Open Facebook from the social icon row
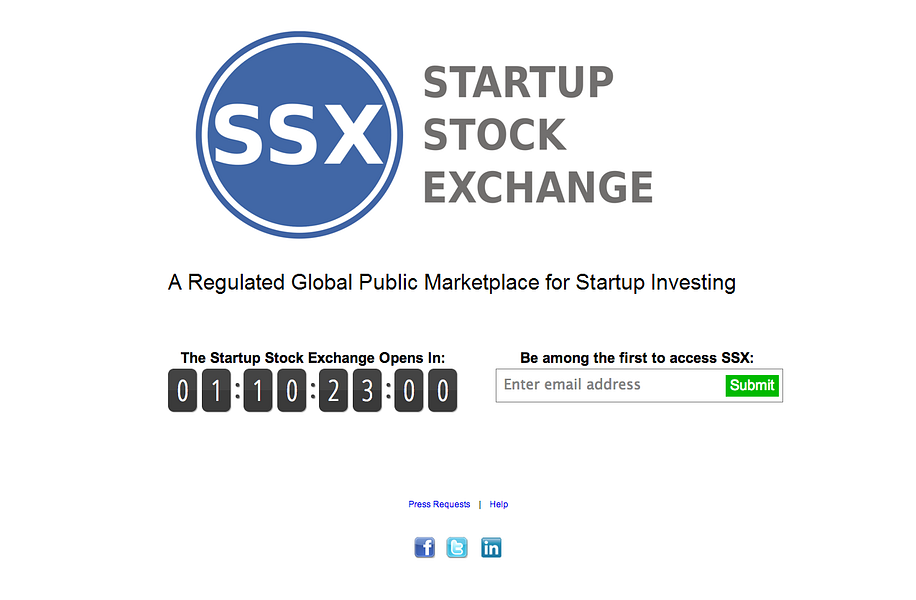The height and width of the screenshot is (600, 916). 424,547
